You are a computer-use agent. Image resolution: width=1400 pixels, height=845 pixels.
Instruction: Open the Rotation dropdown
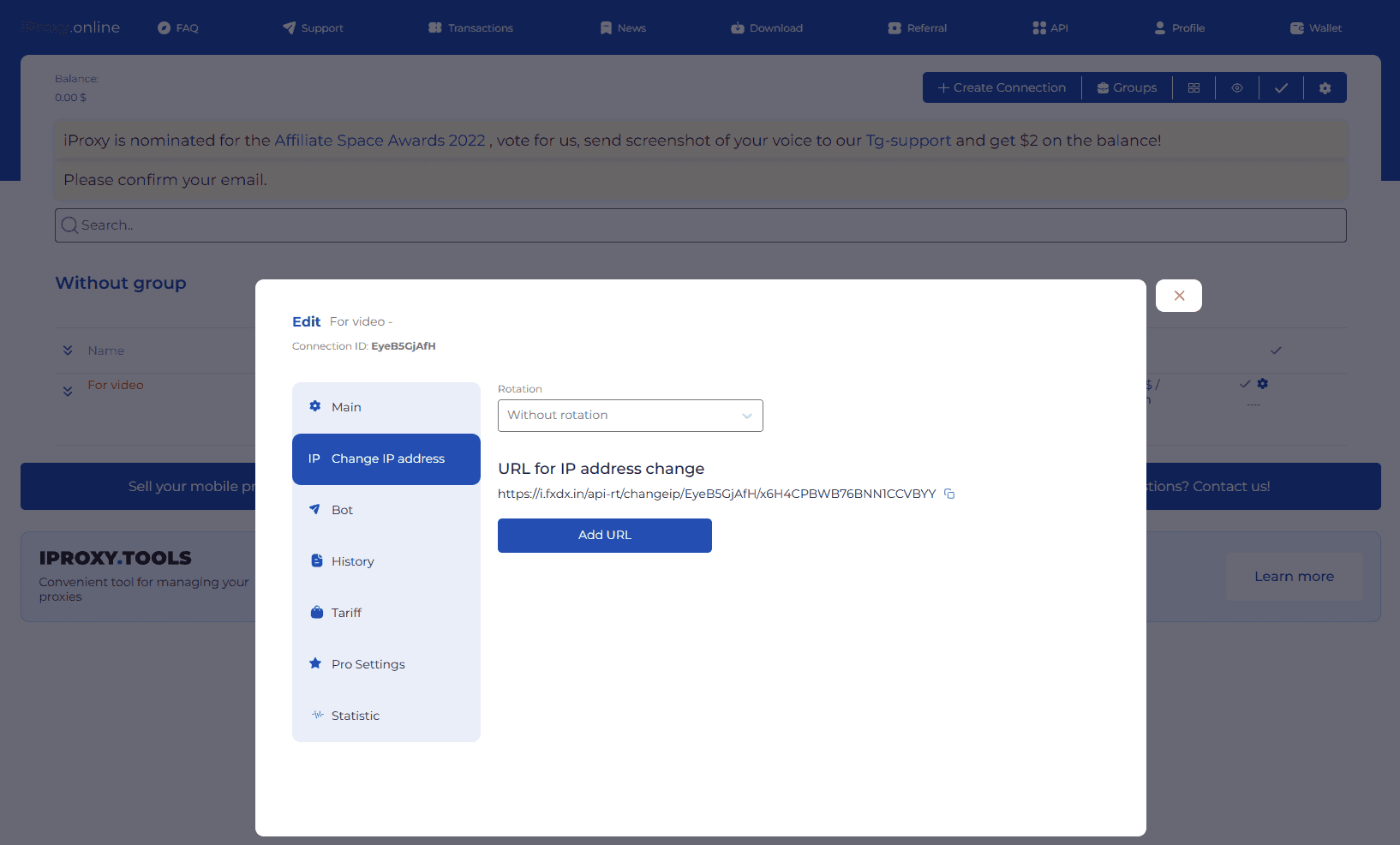(x=630, y=416)
